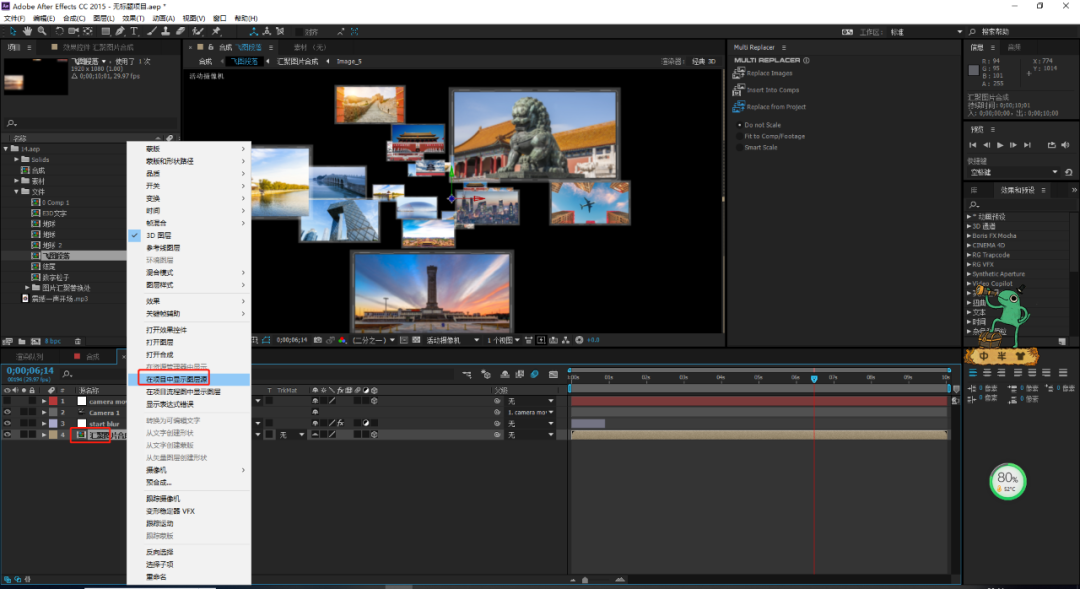Click the Replace Images icon
The image size is (1080, 589).
click(x=739, y=73)
